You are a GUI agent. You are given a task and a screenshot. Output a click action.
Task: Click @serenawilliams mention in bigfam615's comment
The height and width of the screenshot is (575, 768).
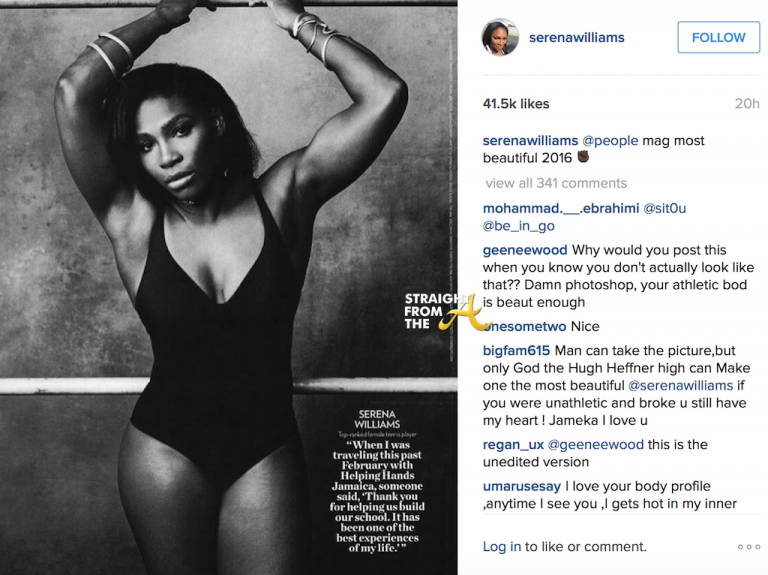pos(685,386)
